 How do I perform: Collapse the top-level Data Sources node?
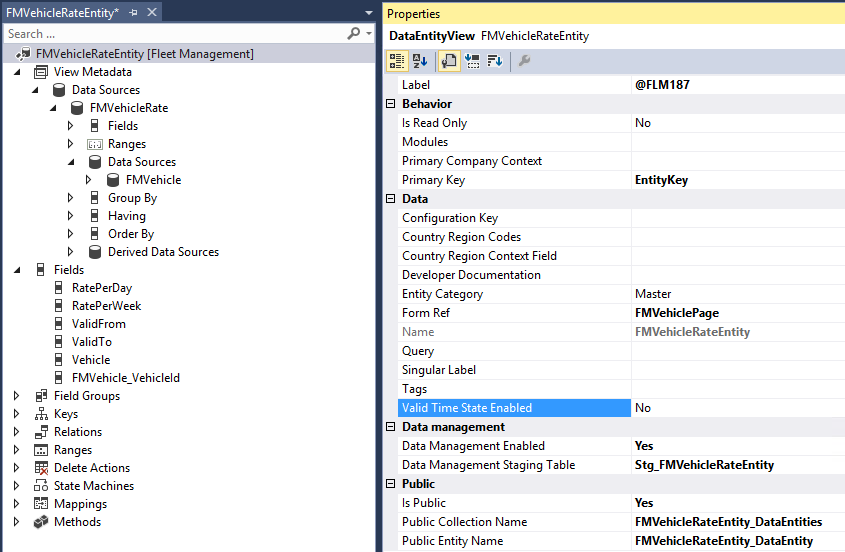[x=36, y=90]
